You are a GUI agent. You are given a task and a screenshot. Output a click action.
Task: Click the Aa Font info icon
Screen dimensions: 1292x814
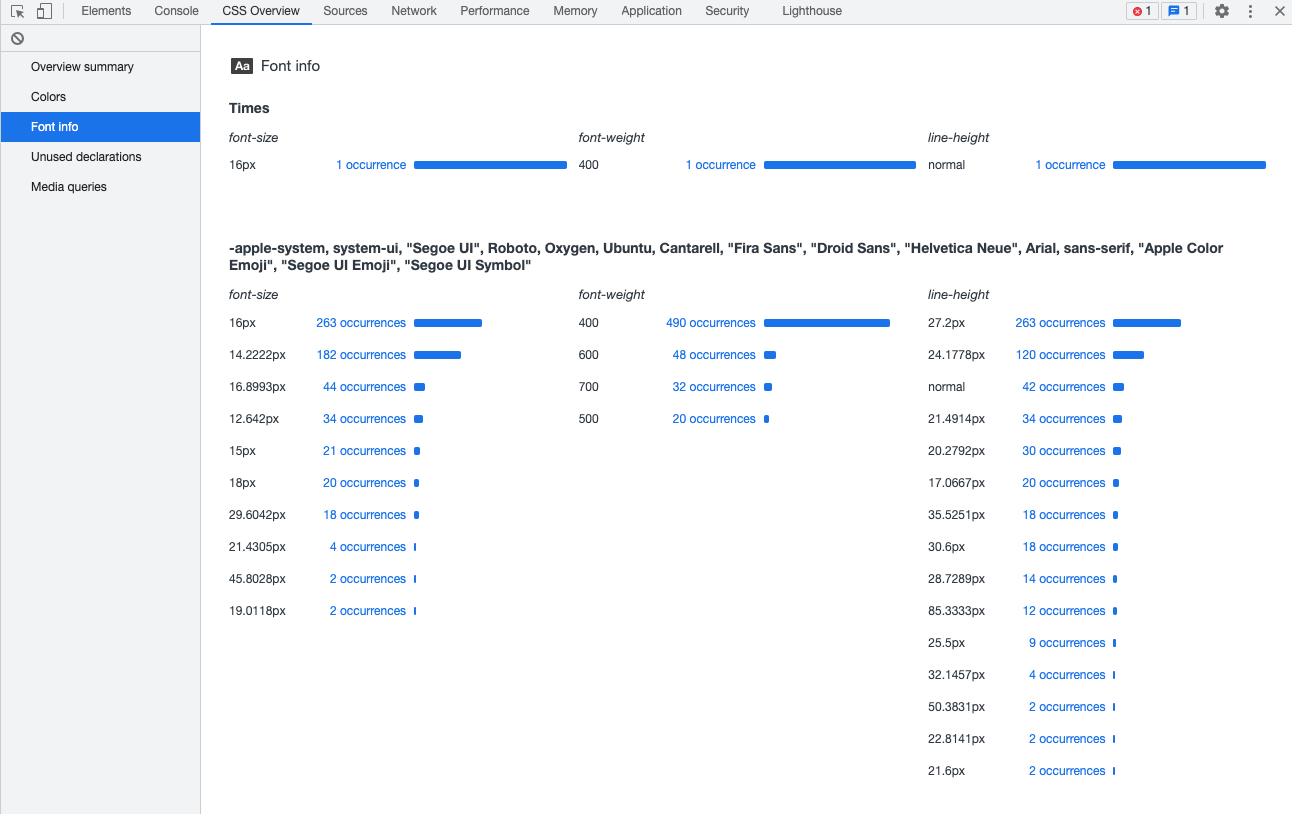[242, 66]
